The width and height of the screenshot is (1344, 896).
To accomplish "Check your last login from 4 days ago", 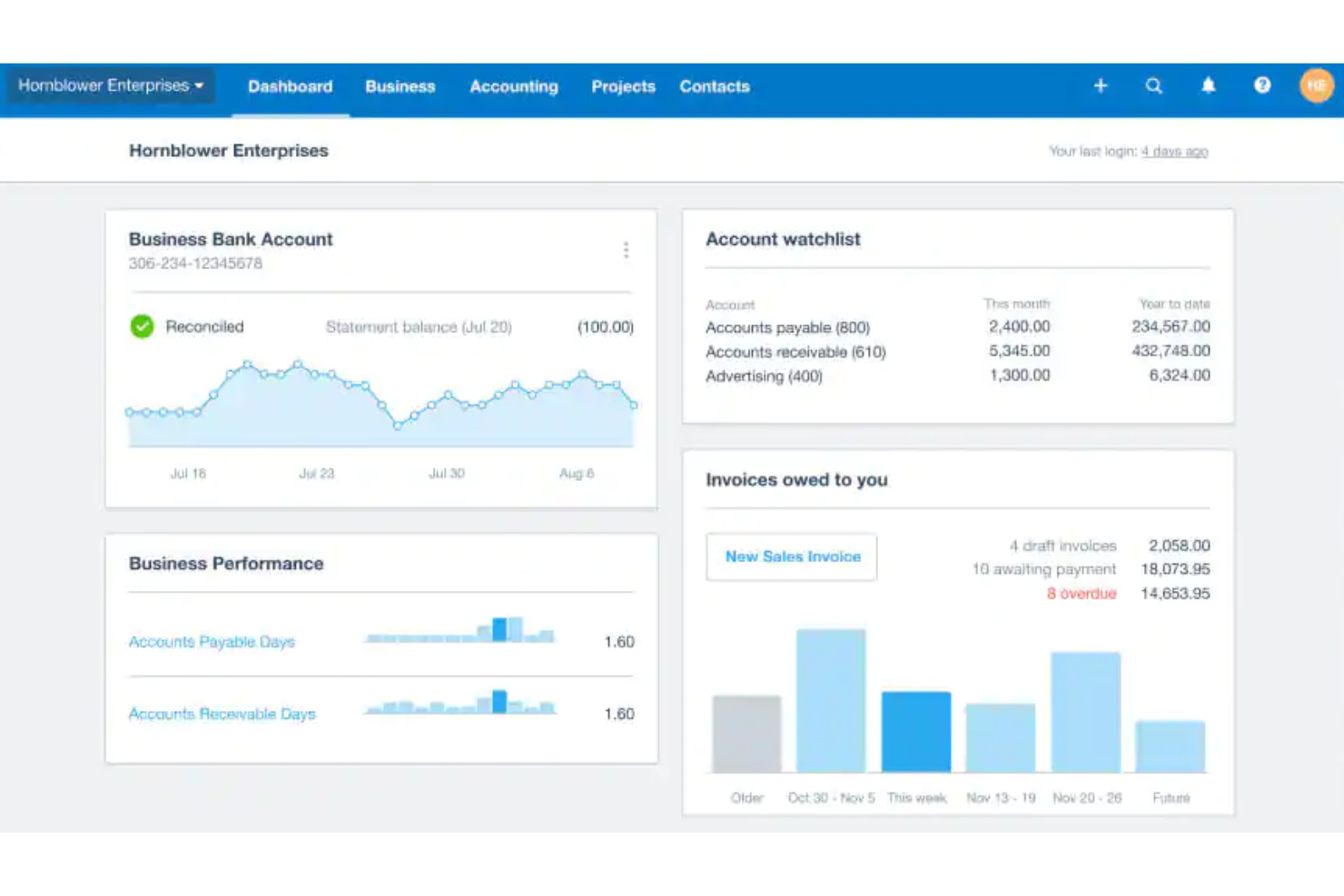I will point(1174,151).
